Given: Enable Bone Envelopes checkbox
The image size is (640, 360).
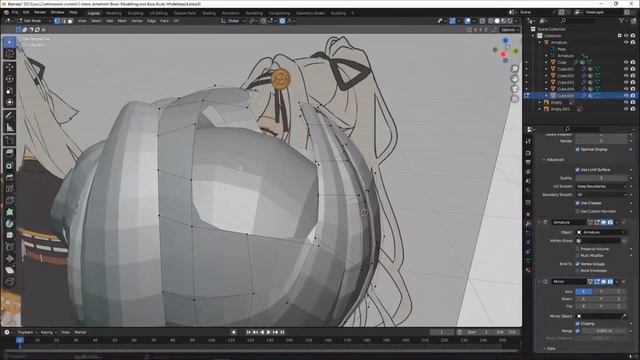Looking at the screenshot, I should coord(578,271).
